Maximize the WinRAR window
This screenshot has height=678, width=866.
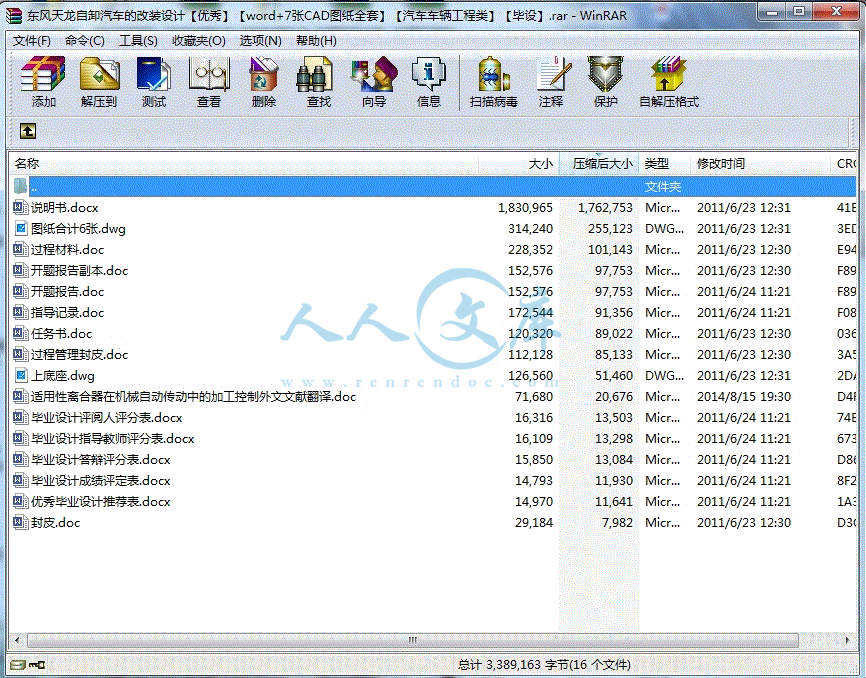(799, 12)
